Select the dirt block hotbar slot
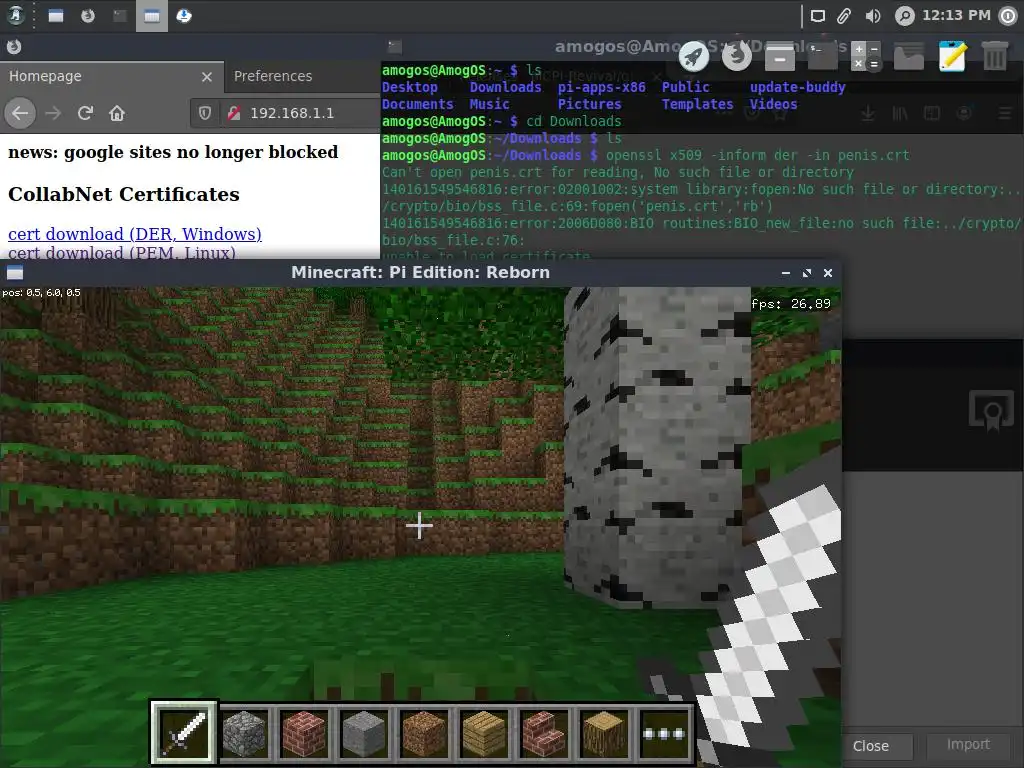The height and width of the screenshot is (768, 1024). tap(424, 733)
